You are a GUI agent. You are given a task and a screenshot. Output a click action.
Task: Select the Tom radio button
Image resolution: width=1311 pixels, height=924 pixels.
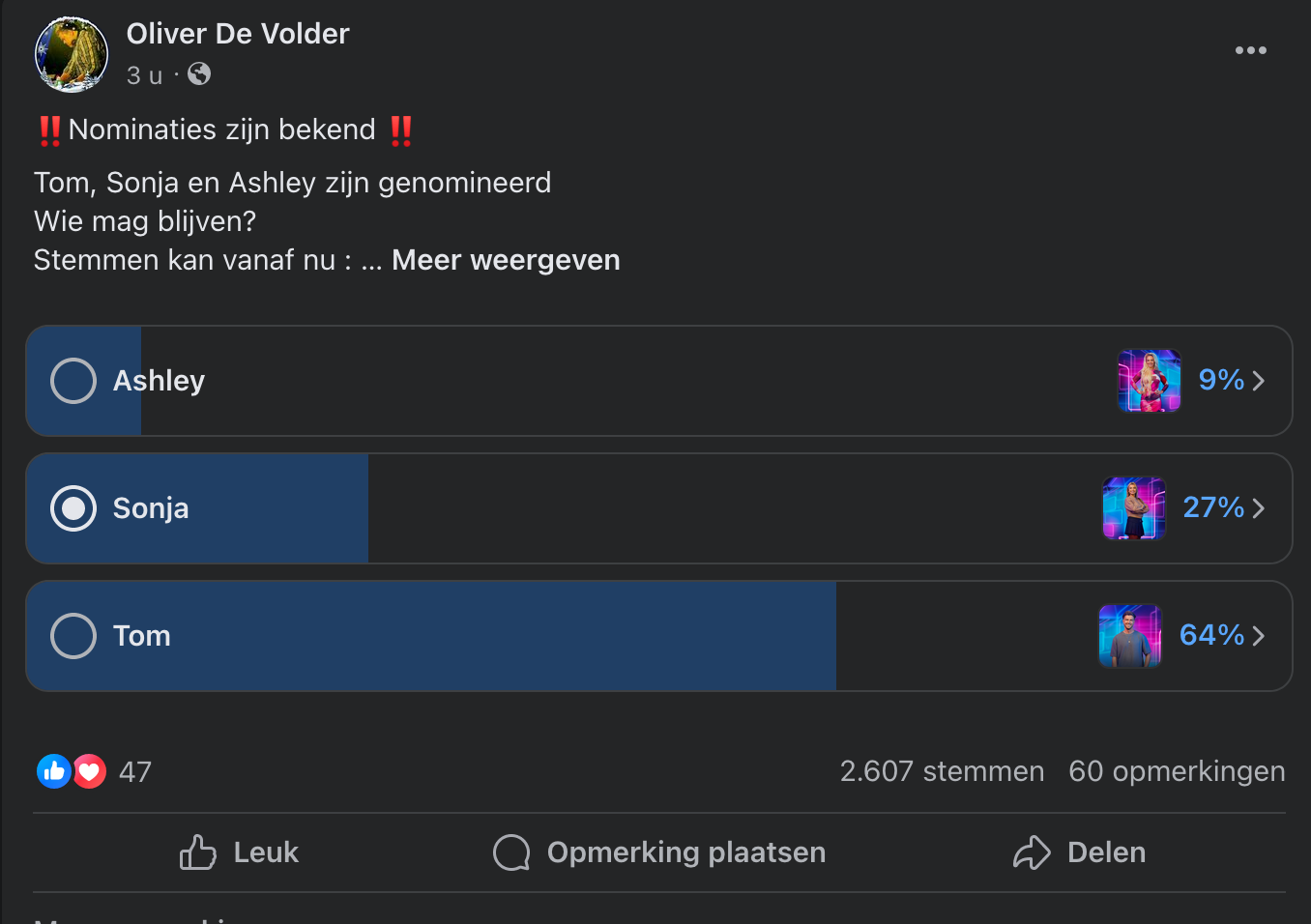click(73, 636)
